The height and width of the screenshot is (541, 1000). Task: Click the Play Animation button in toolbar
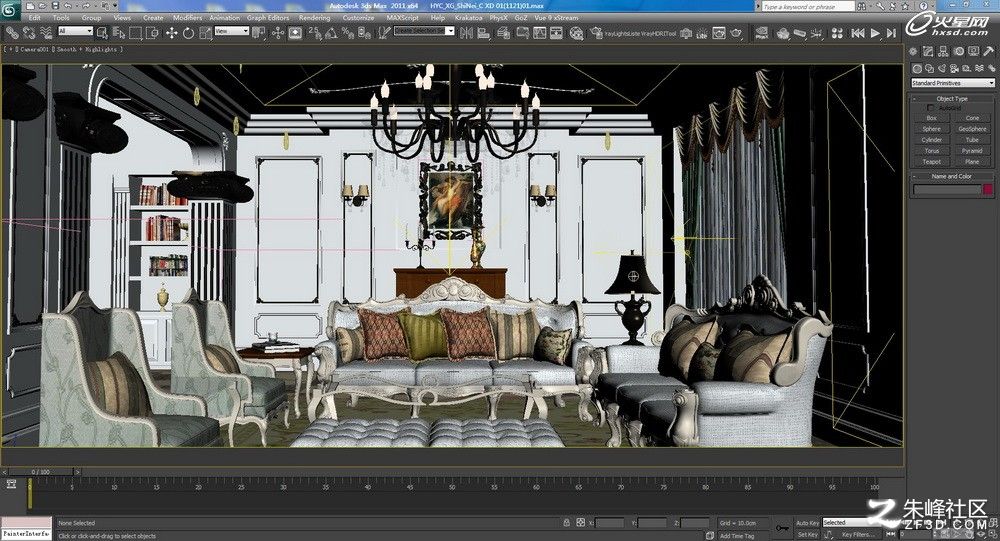[875, 33]
